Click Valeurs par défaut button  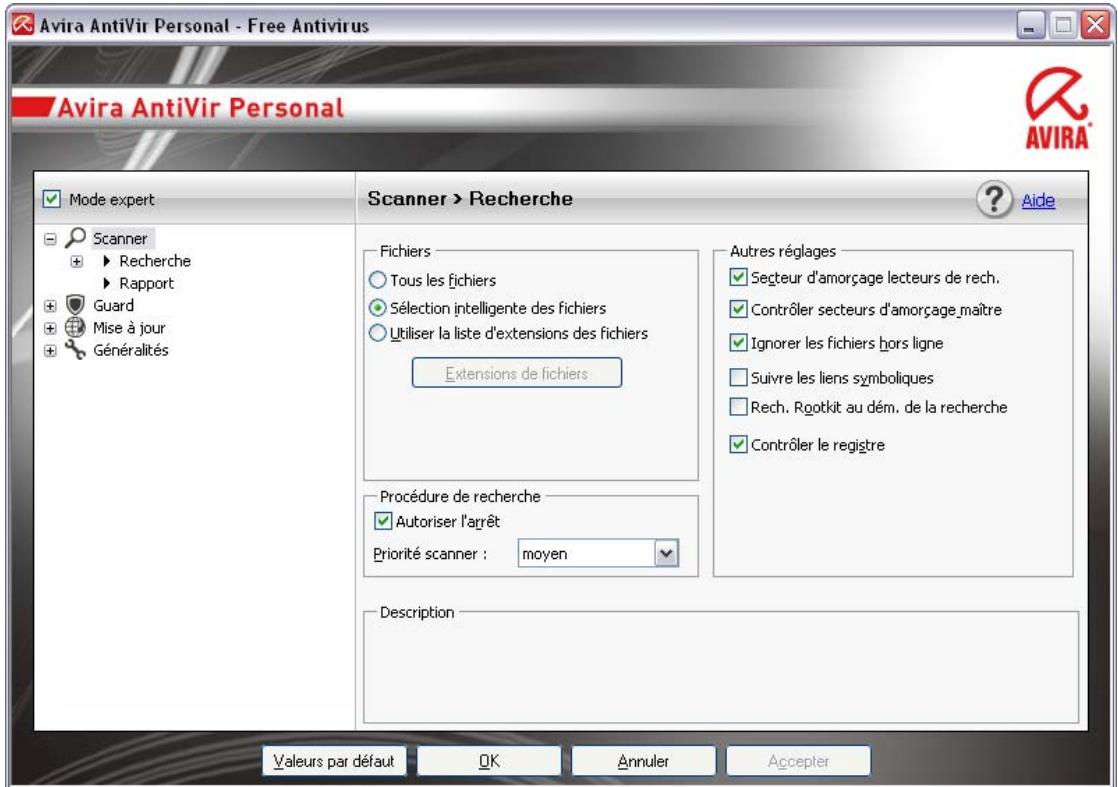(x=334, y=761)
